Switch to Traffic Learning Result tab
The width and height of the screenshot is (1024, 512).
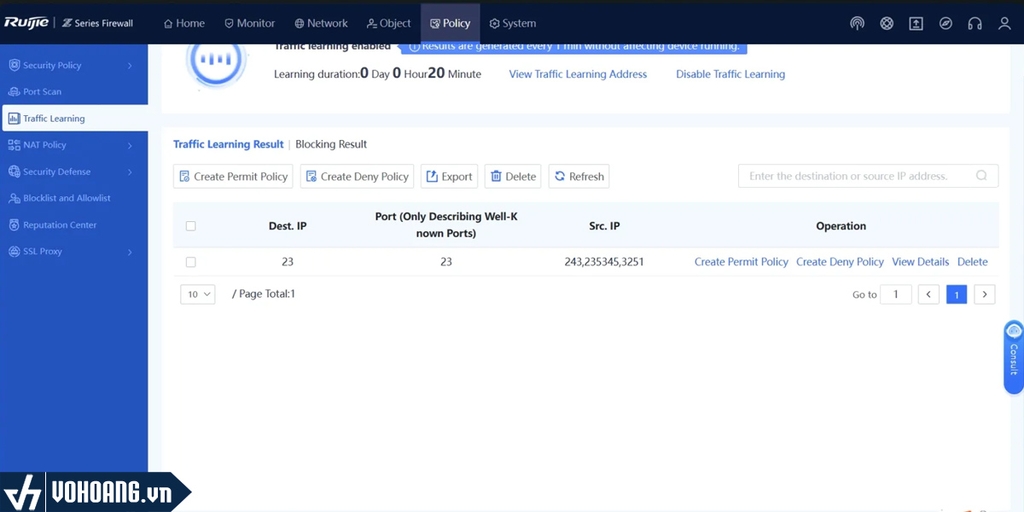pos(228,144)
